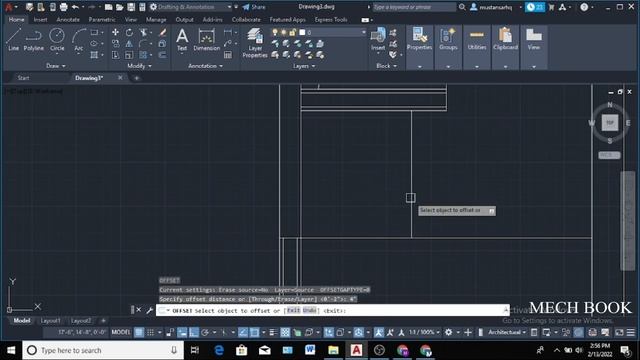Toggle object snap tracking

point(243,332)
